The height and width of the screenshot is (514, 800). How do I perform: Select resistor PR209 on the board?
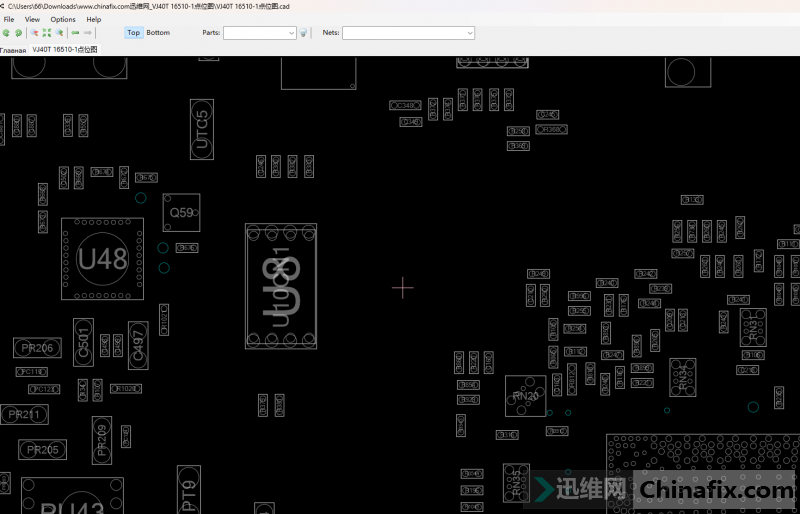(x=102, y=440)
